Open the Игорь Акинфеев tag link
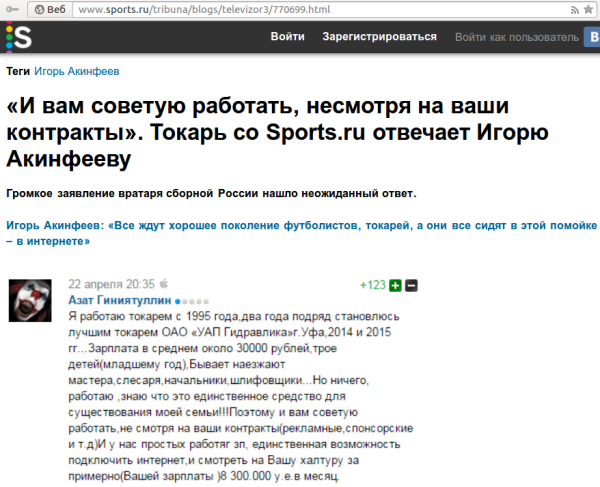Viewport: 600px width, 487px height. click(77, 72)
